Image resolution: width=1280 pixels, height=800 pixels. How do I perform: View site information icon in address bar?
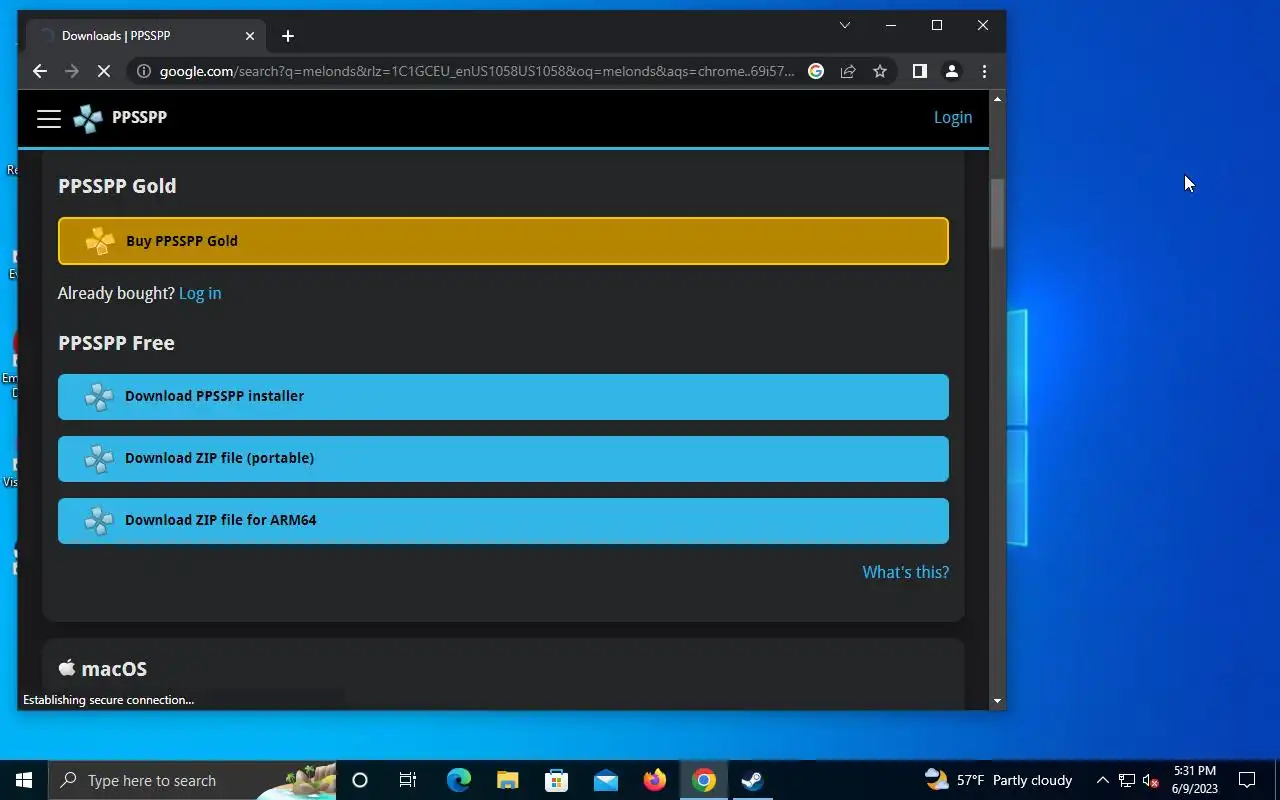[144, 71]
